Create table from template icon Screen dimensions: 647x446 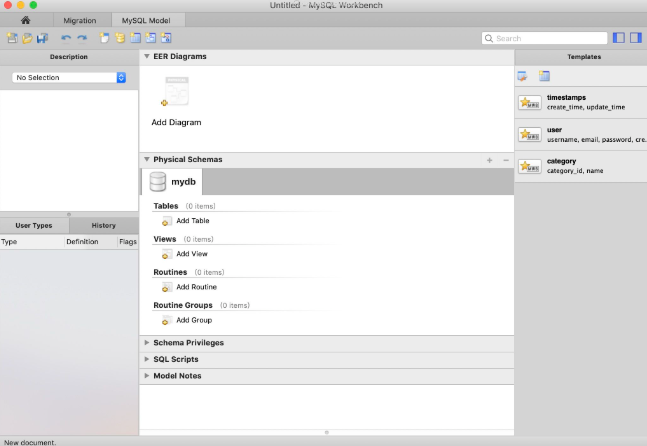click(544, 76)
